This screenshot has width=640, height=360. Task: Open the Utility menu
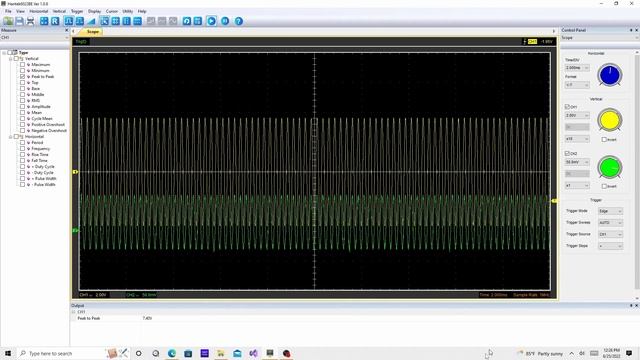[x=128, y=11]
